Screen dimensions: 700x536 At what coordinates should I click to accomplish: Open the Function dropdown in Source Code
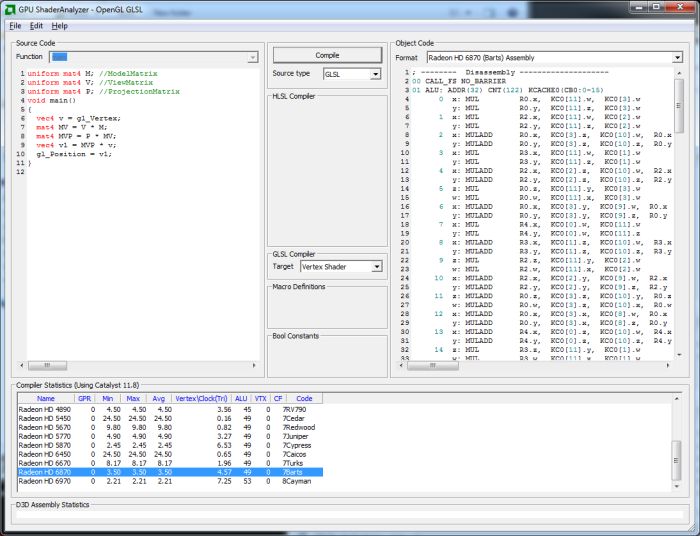point(253,57)
